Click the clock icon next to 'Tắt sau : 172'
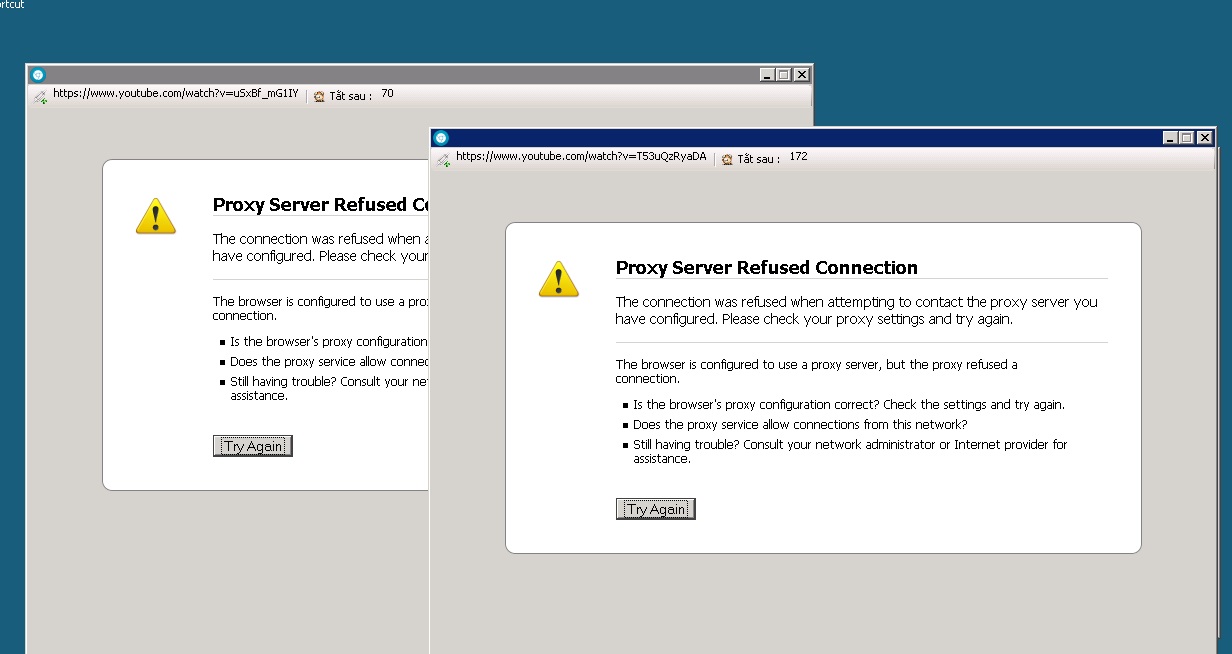This screenshot has height=654, width=1232. tap(727, 159)
